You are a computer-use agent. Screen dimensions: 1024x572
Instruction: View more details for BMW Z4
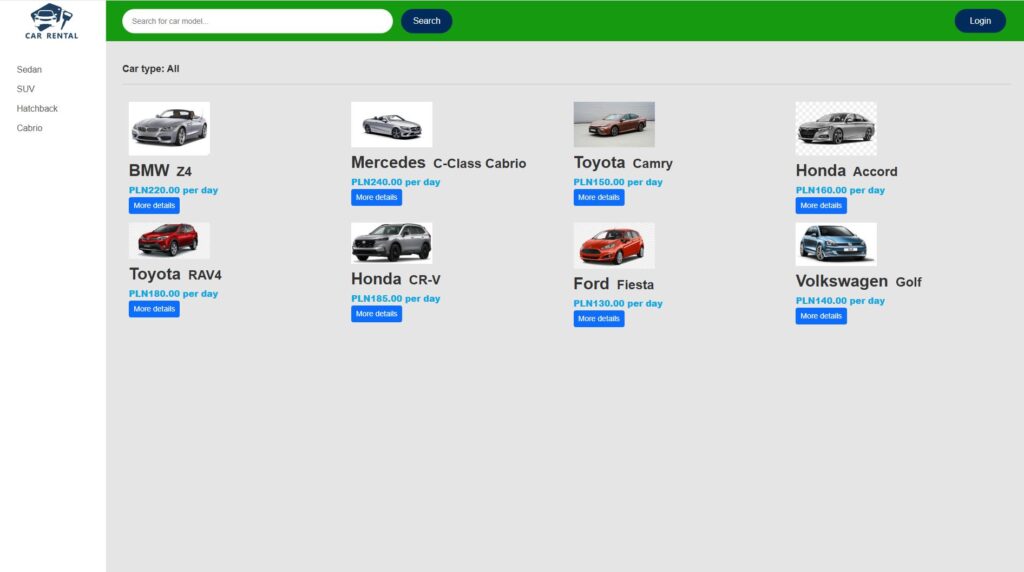pos(154,206)
